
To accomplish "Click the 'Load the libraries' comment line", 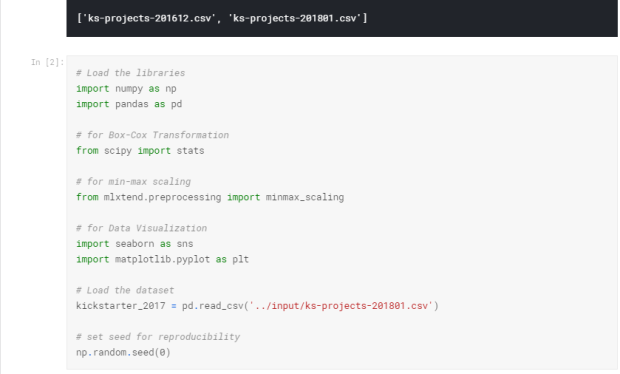I will click(x=130, y=73).
